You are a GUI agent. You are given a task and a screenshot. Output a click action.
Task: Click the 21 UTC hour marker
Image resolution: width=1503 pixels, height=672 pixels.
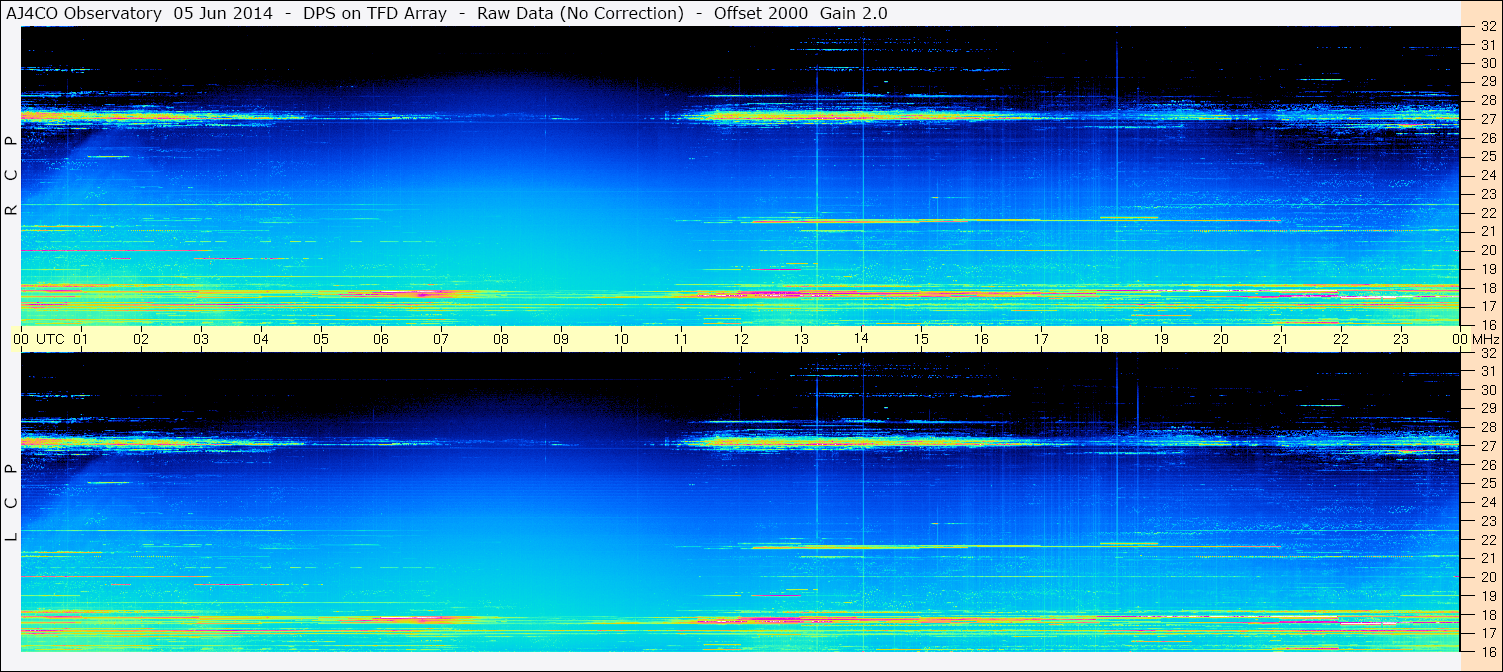pos(1281,339)
